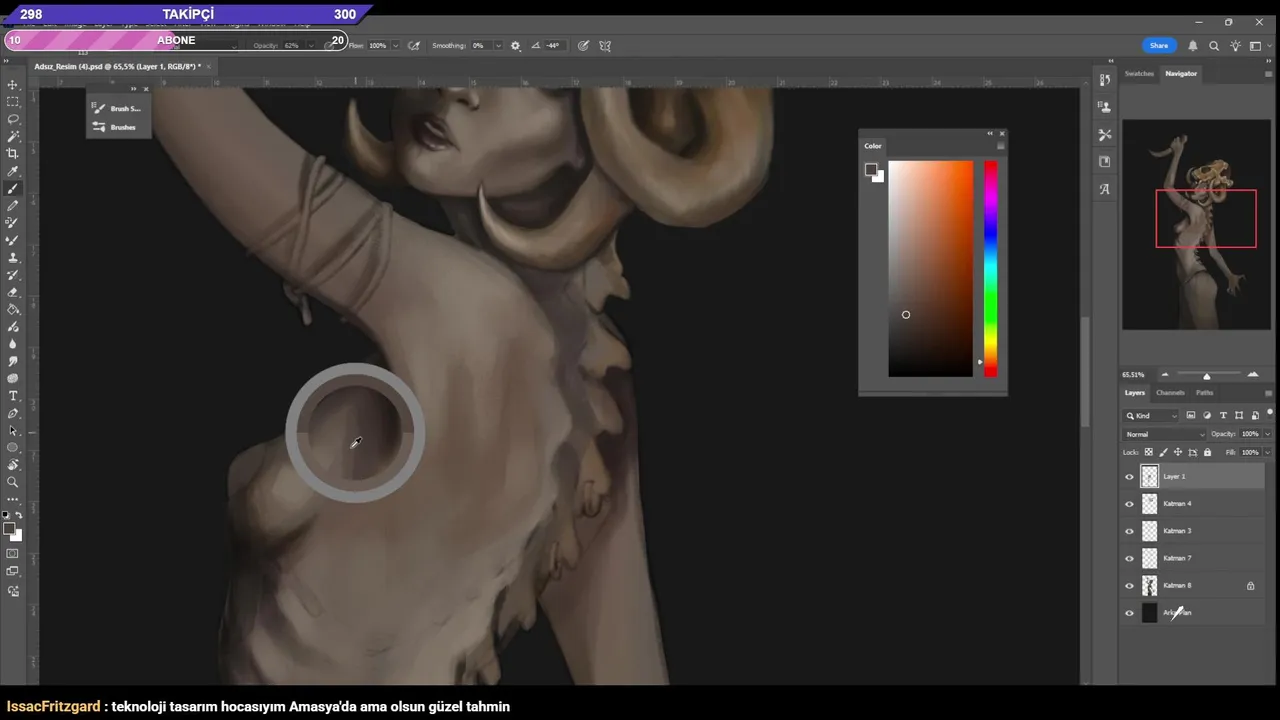Open Layers panel options menu
This screenshot has width=1280, height=720.
point(1269,393)
